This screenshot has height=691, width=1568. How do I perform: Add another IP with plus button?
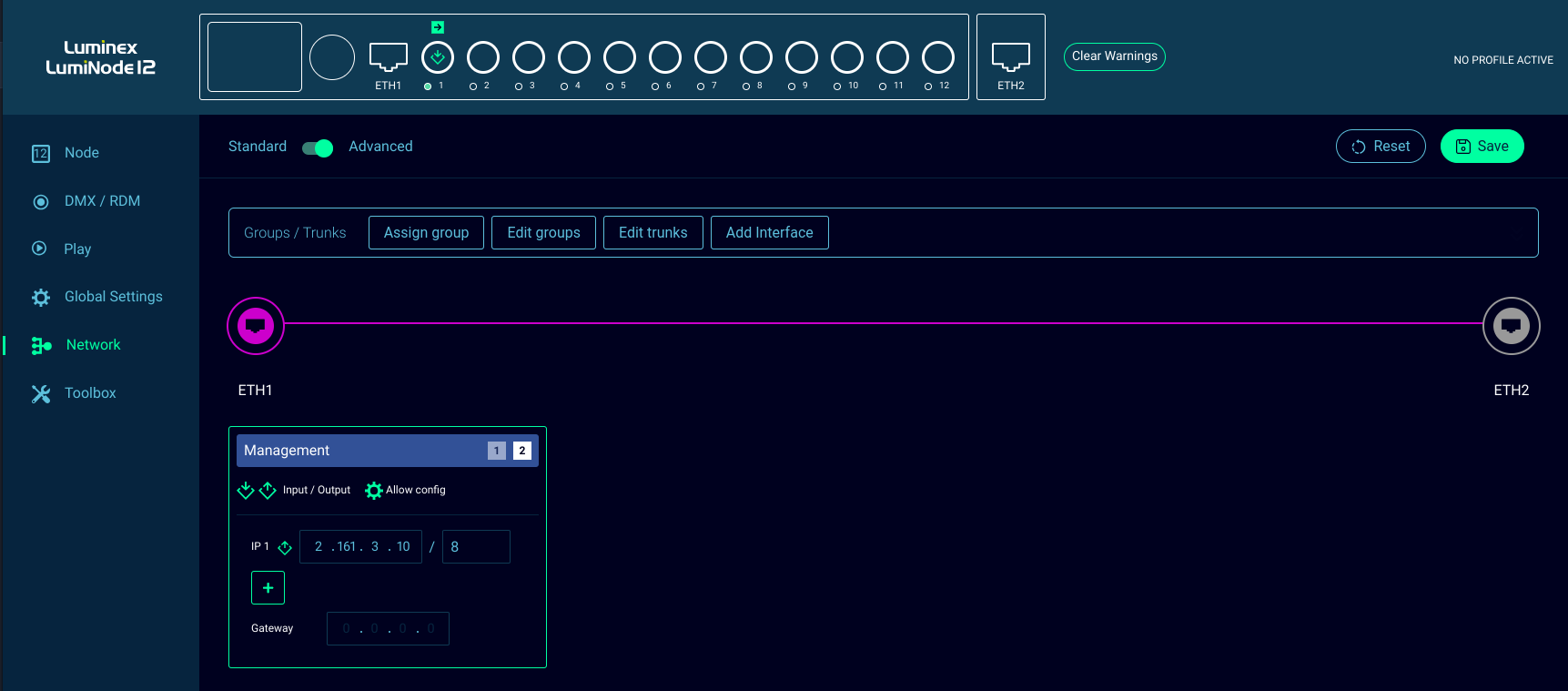point(268,588)
